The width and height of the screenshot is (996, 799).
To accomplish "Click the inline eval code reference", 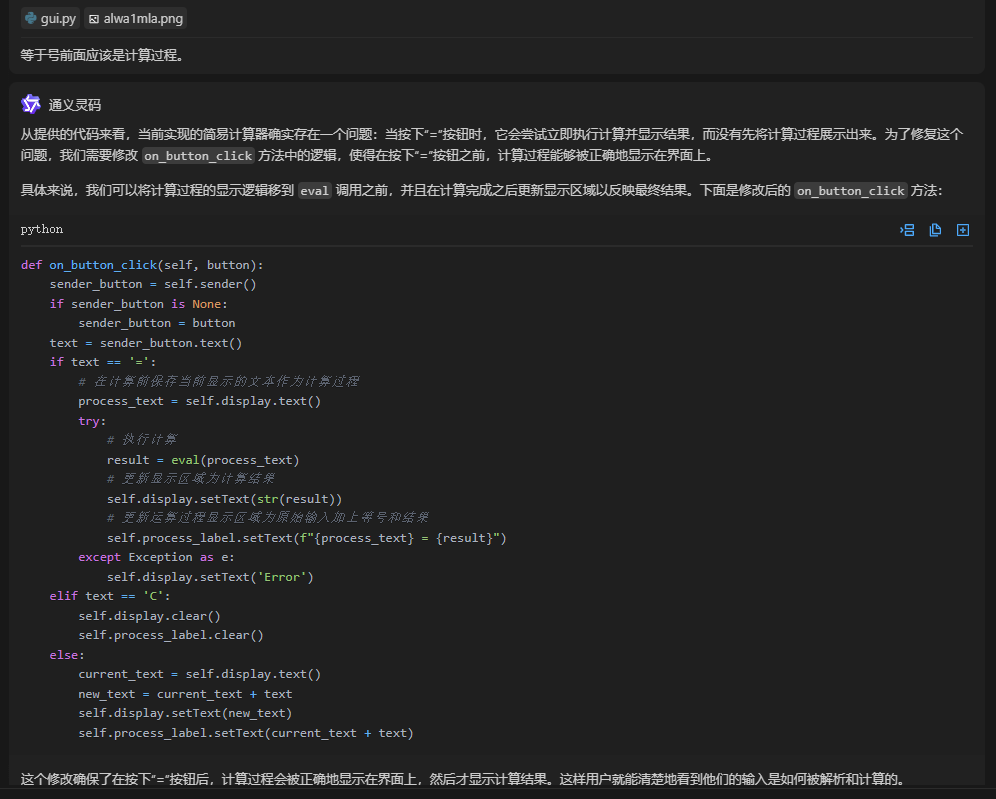I will point(315,191).
